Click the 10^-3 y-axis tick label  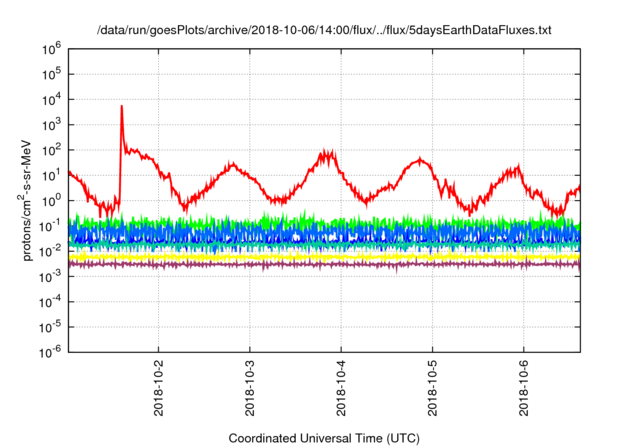[50, 276]
